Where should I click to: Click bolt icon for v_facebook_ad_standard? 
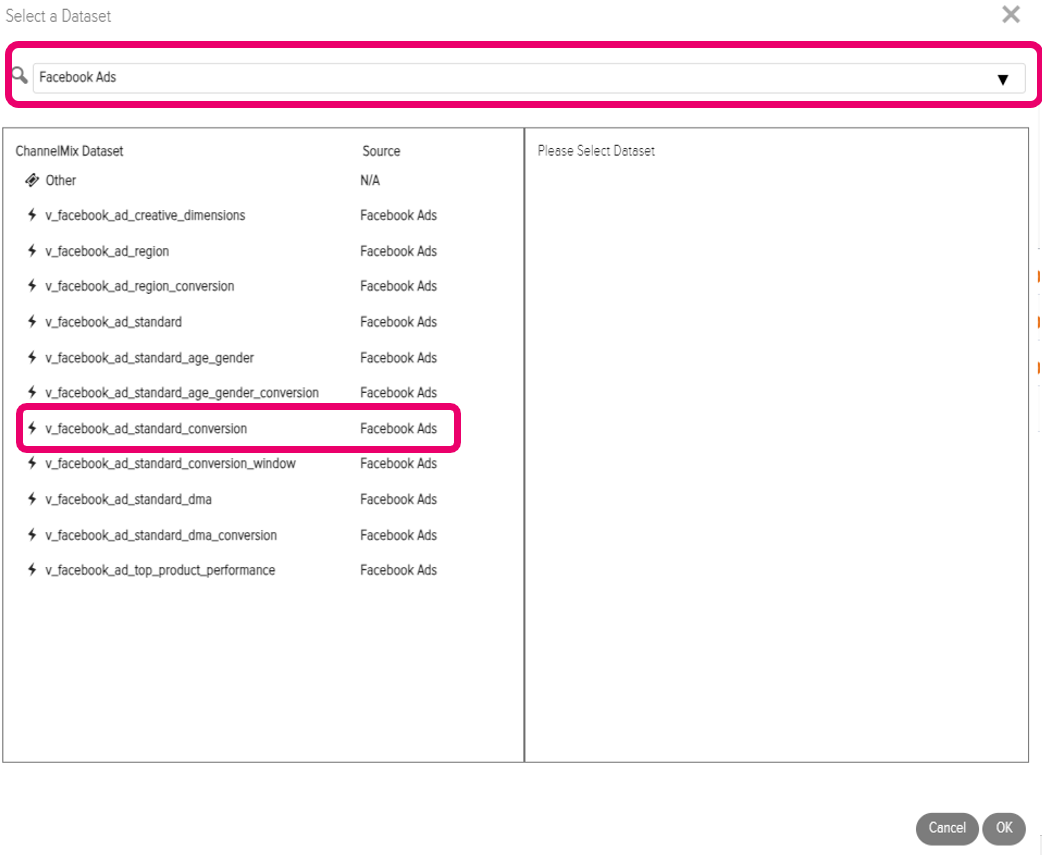31,322
